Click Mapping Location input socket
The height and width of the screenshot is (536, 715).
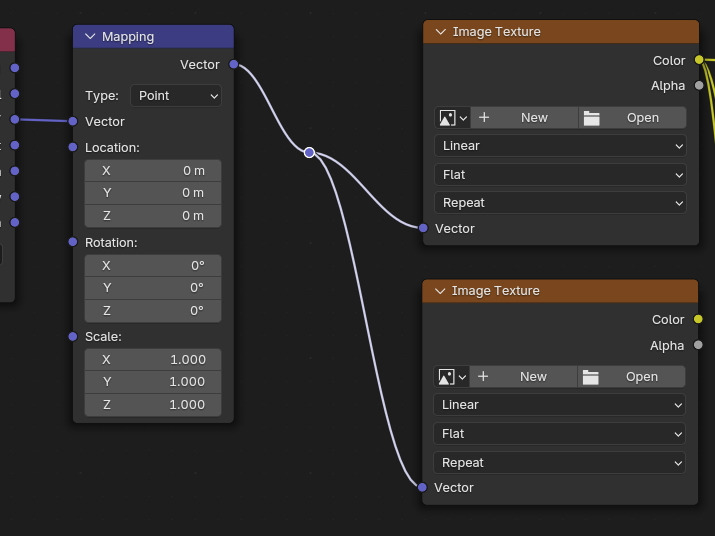(73, 147)
